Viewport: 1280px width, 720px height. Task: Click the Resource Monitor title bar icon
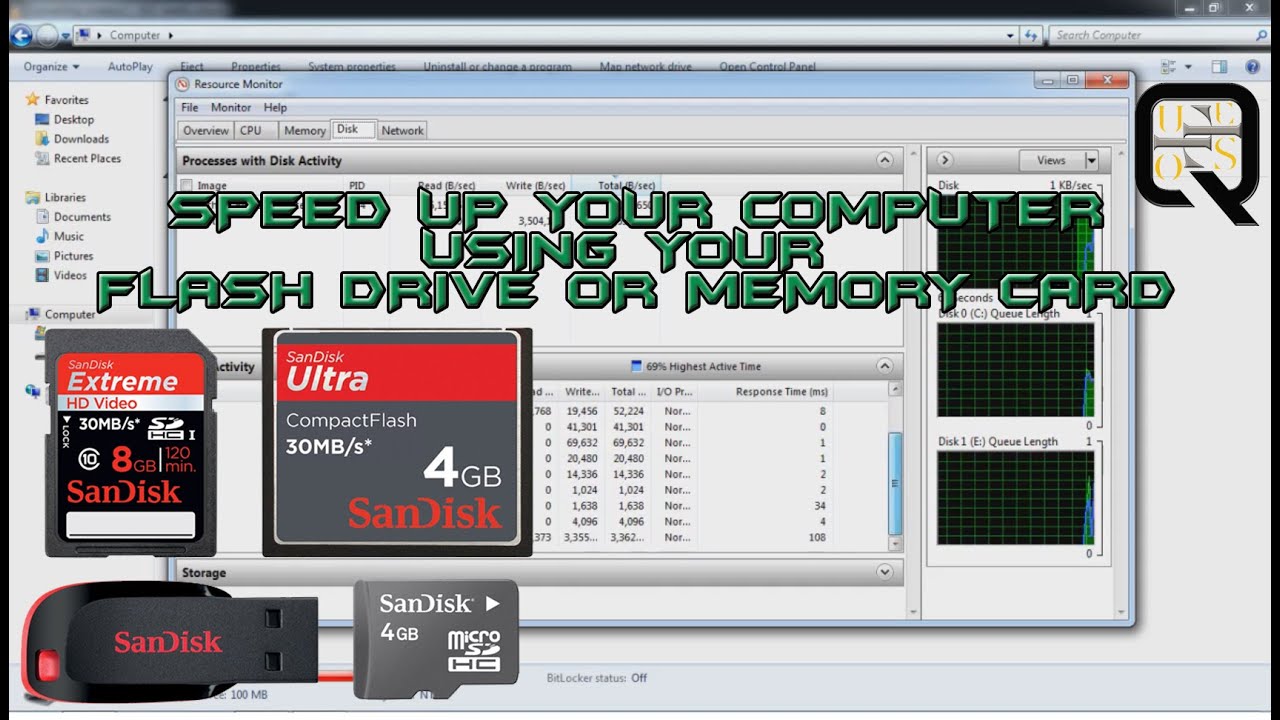pos(183,84)
